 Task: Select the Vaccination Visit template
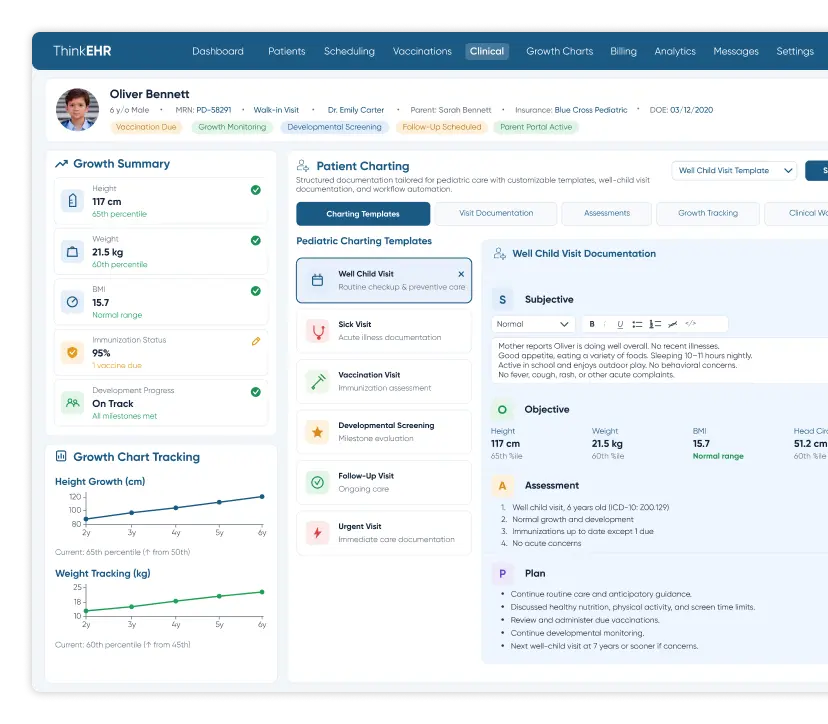pyautogui.click(x=384, y=381)
